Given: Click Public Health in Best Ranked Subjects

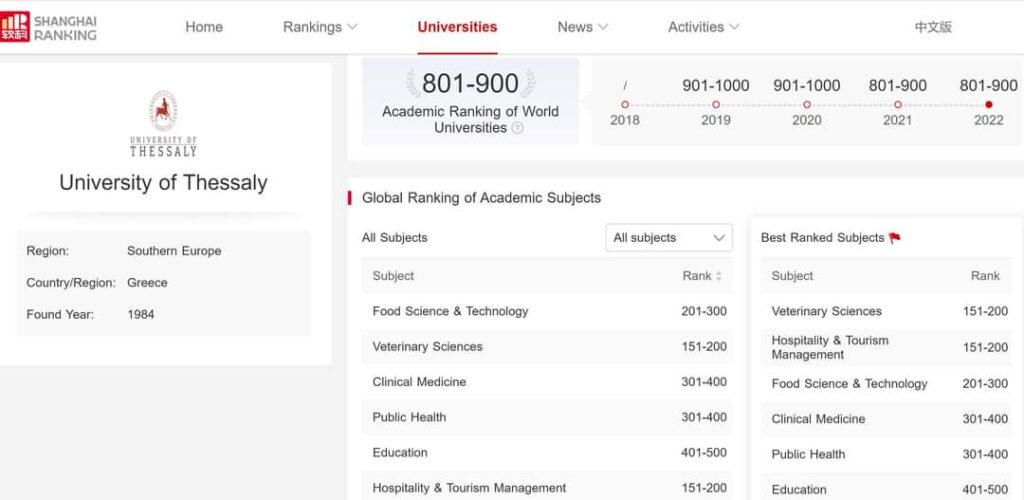Looking at the screenshot, I should [x=808, y=454].
